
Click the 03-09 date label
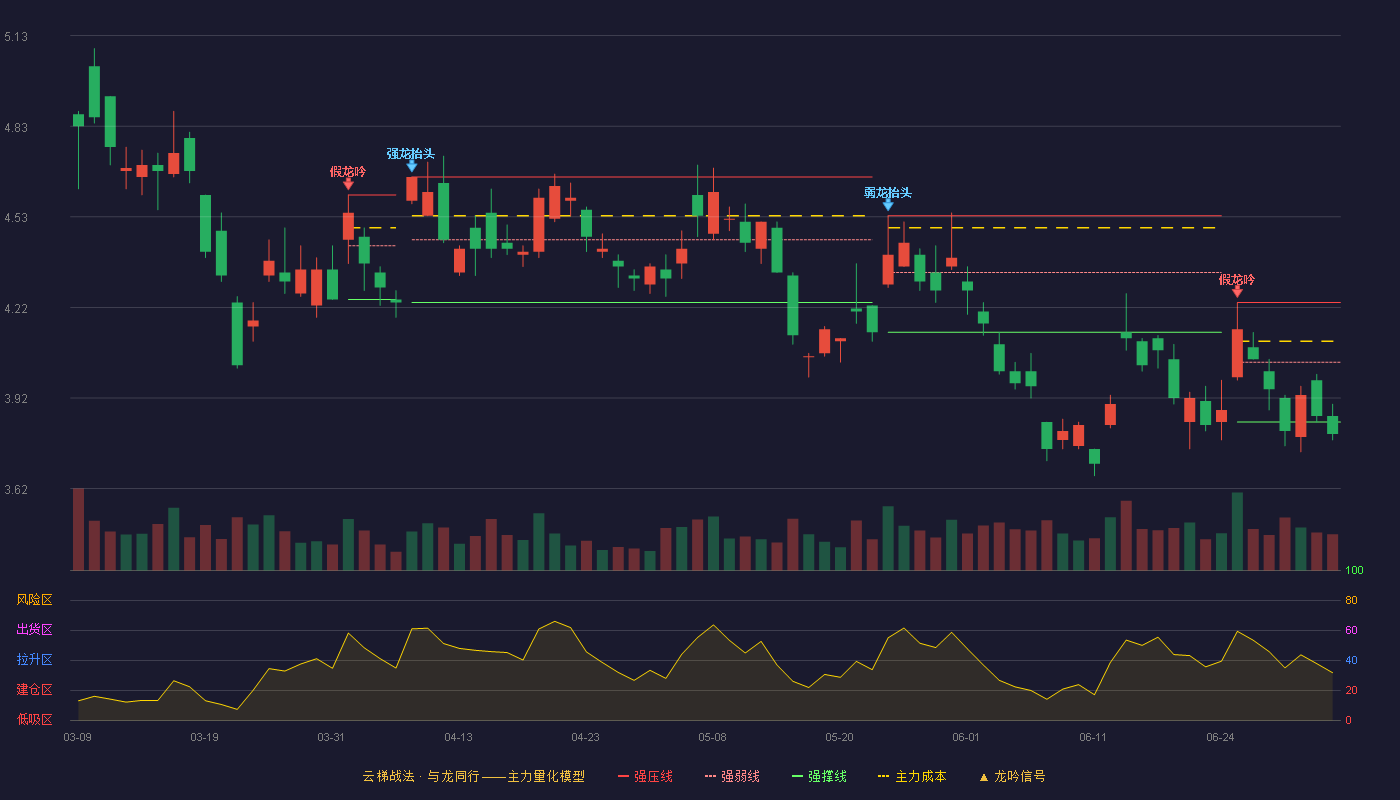(x=78, y=737)
